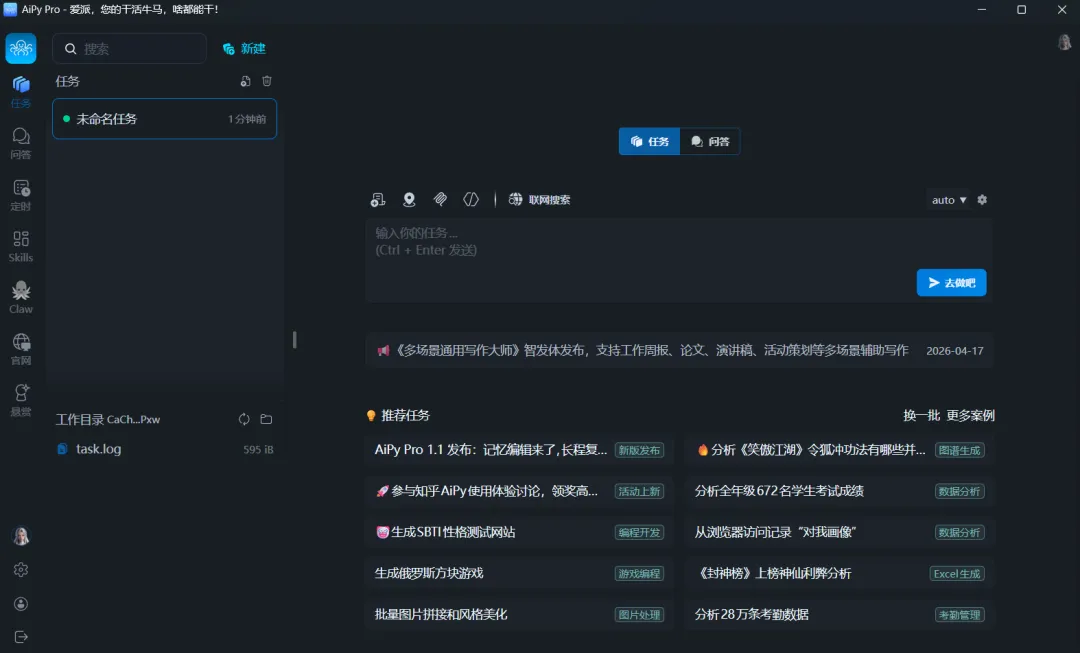This screenshot has height=653, width=1080.
Task: Click the user avatar photo in the lower sidebar
Action: click(x=21, y=536)
